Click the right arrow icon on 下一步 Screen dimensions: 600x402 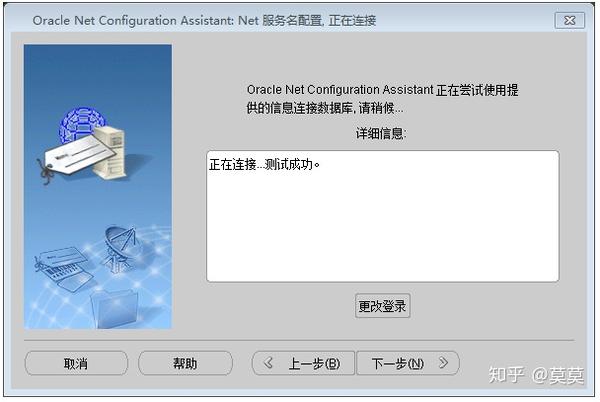pyautogui.click(x=442, y=363)
